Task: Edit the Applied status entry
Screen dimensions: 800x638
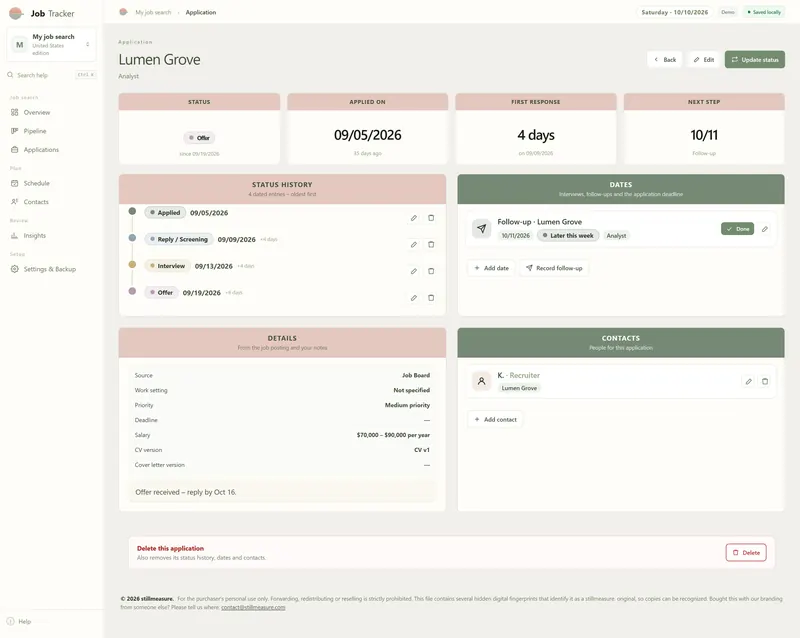Action: point(414,218)
